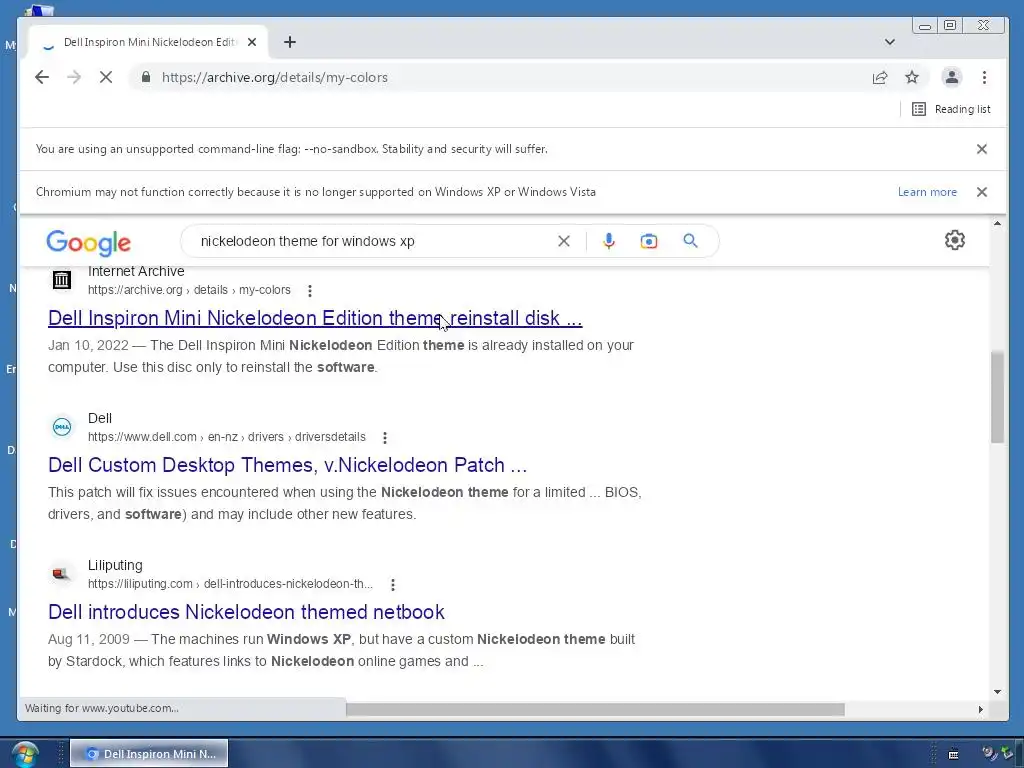Click the keyboard tray icon
The image size is (1024, 768).
(953, 755)
